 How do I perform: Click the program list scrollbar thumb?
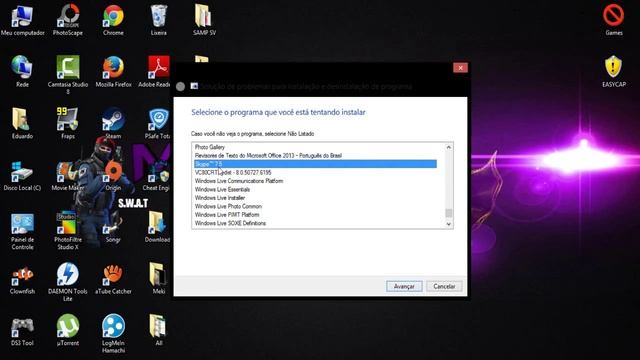click(449, 213)
